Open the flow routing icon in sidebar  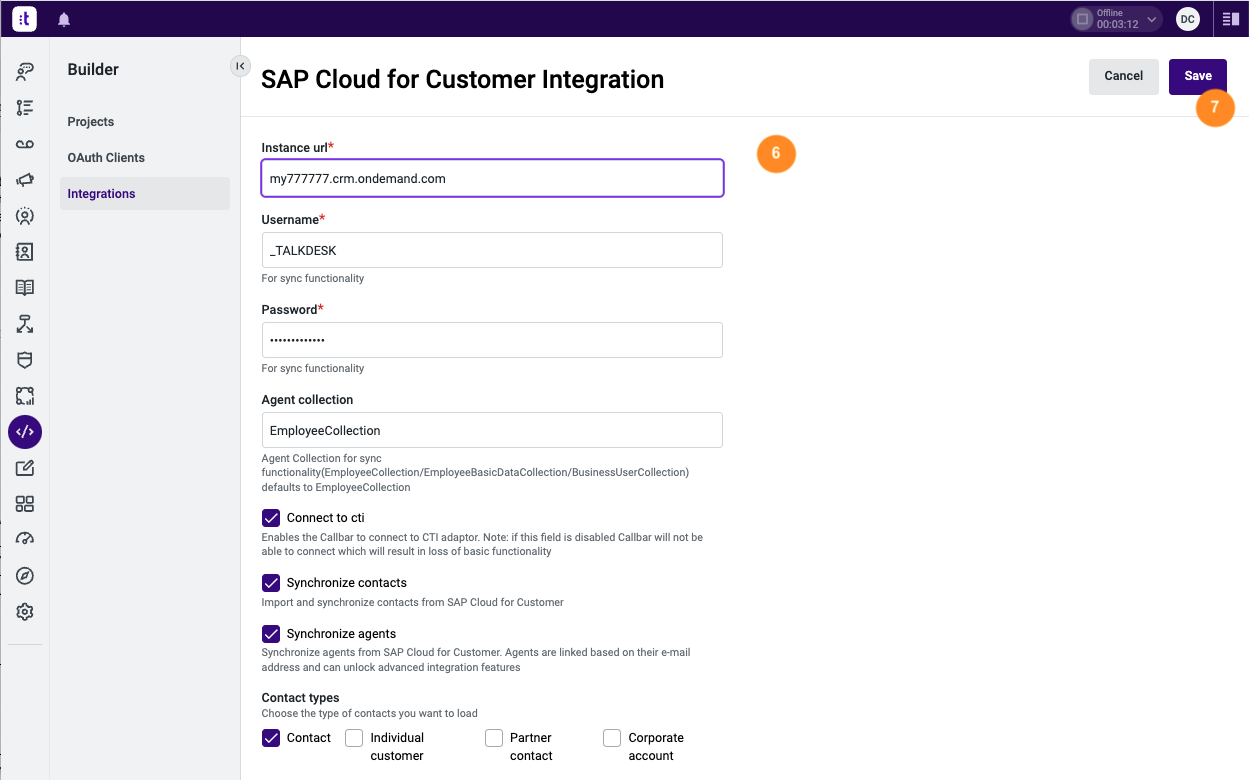pyautogui.click(x=25, y=324)
